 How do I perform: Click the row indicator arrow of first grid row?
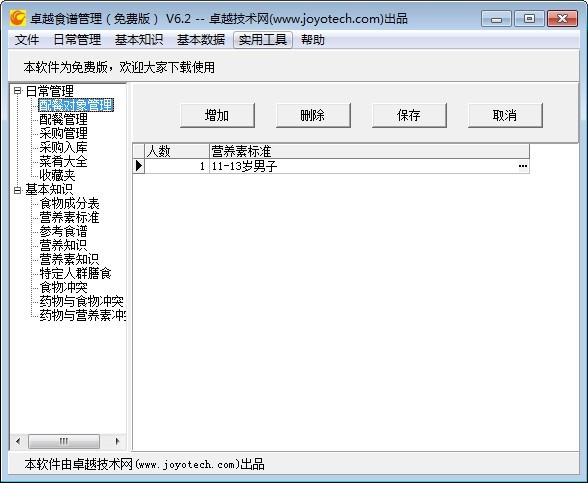click(139, 166)
